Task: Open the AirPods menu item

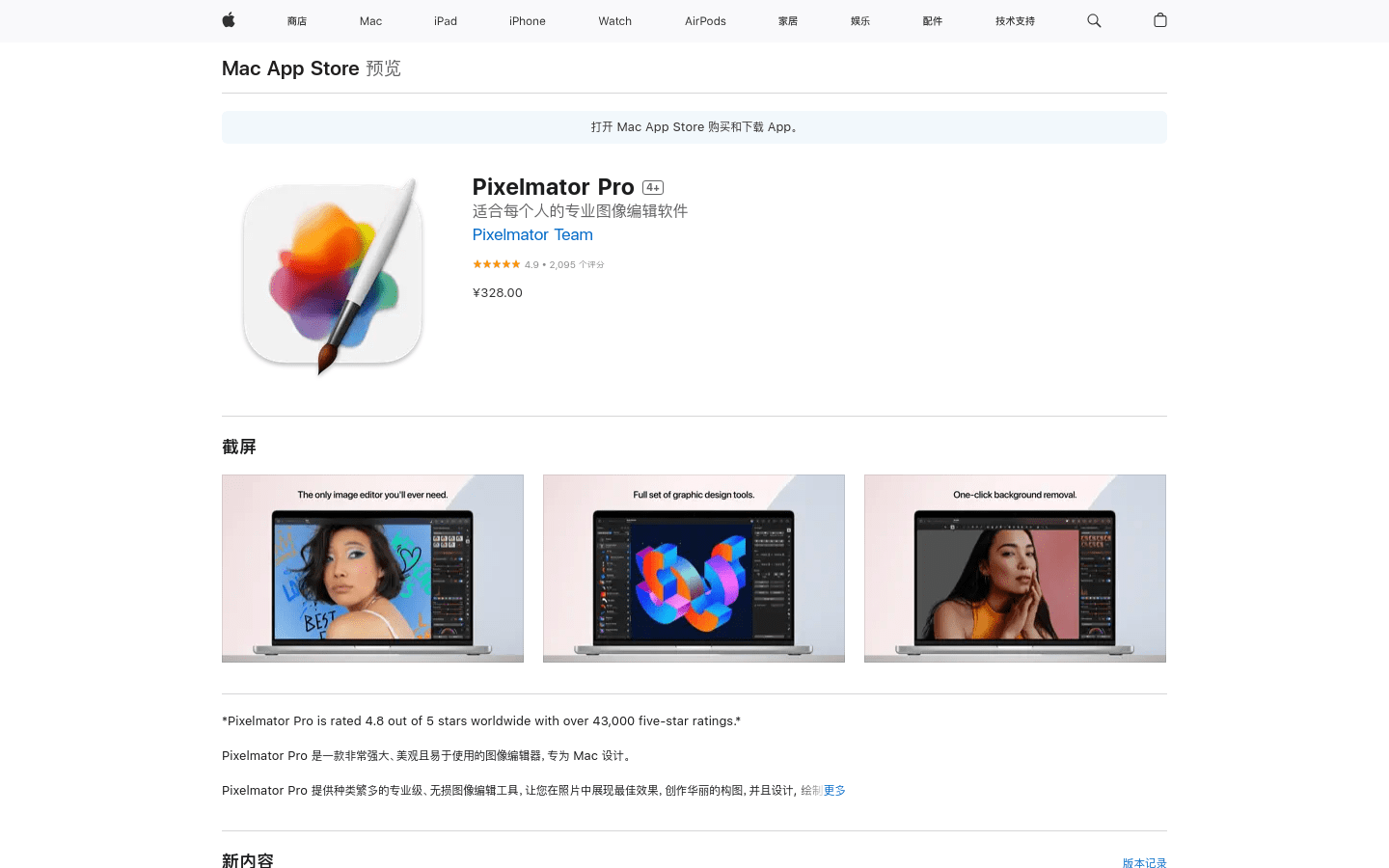Action: point(705,21)
